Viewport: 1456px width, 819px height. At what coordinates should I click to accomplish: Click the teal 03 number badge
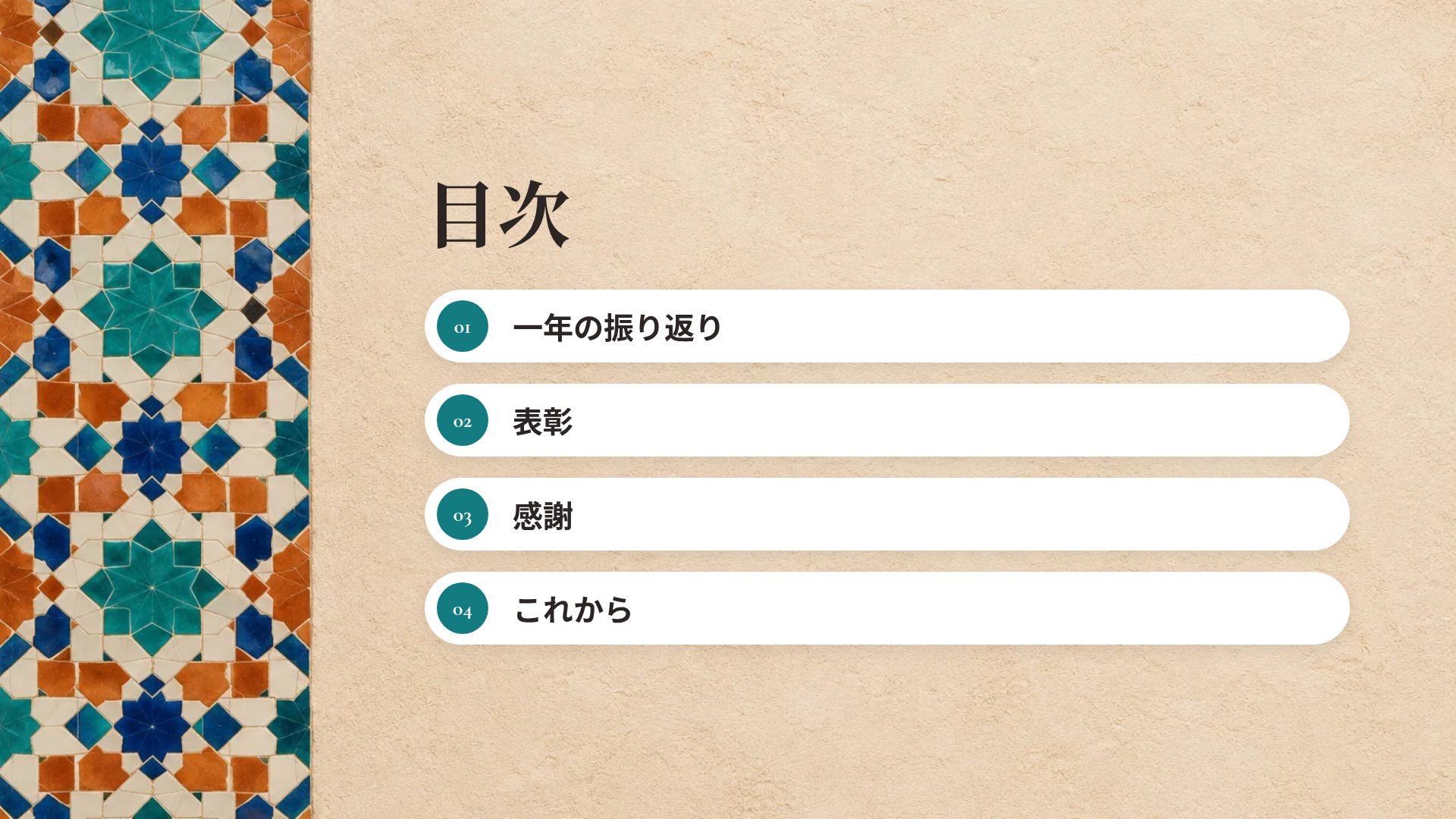462,514
